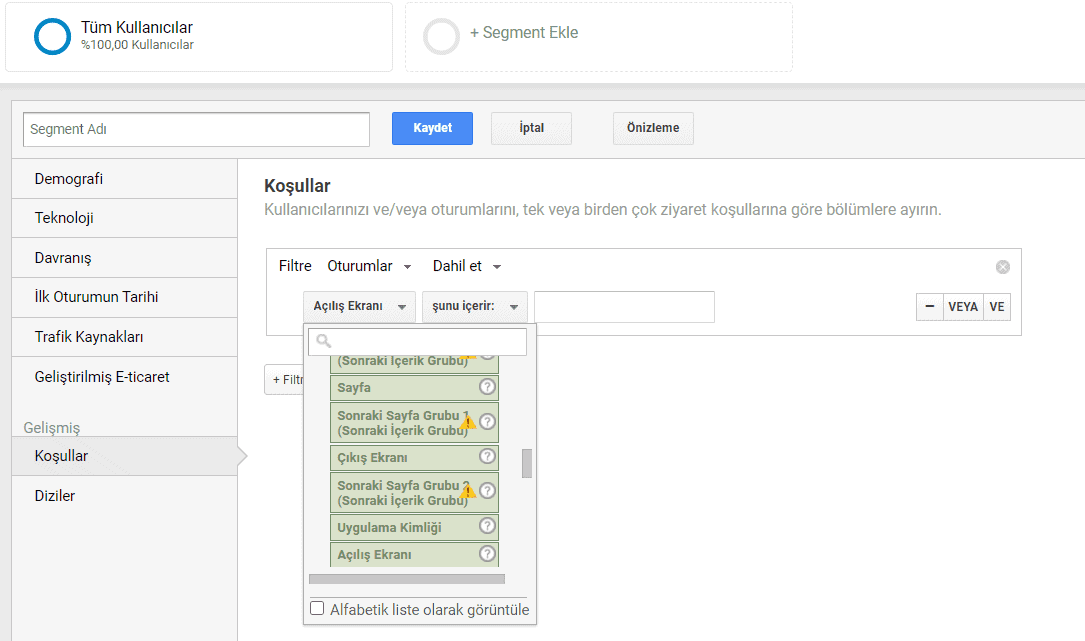Screen dimensions: 1085x641
Task: Add an OR condition with VEYA button
Action: (962, 307)
